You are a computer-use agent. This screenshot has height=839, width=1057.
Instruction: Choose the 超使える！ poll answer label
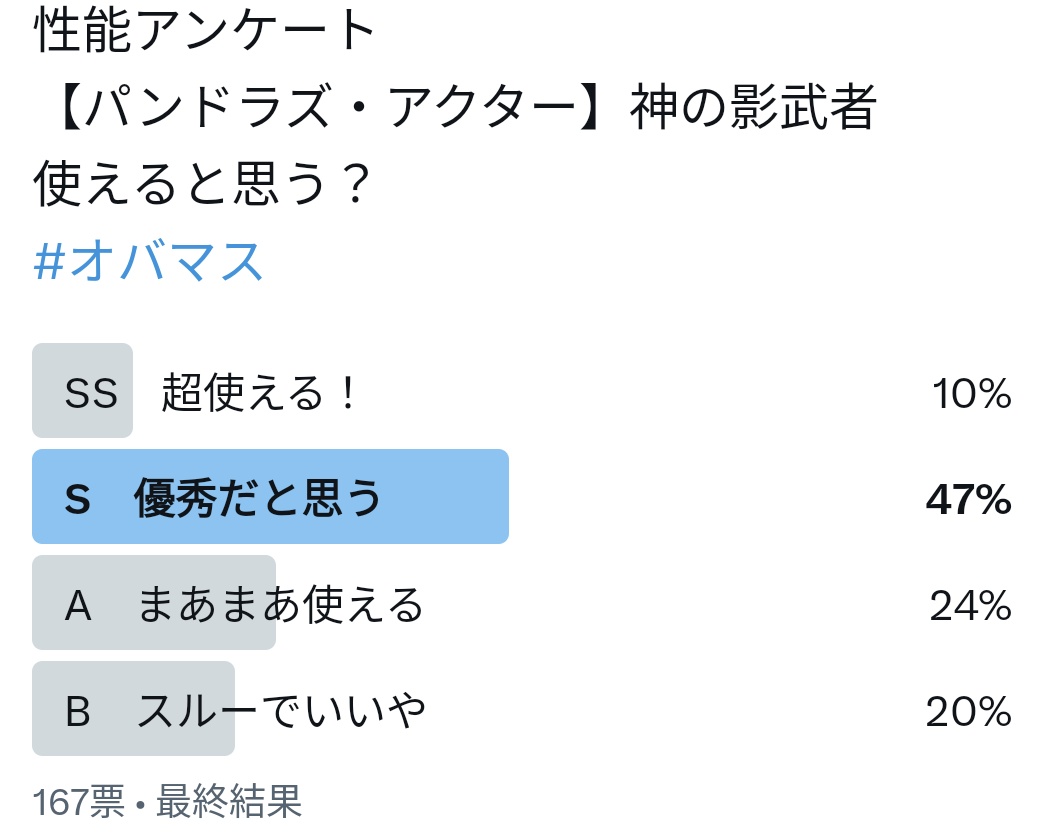260,392
